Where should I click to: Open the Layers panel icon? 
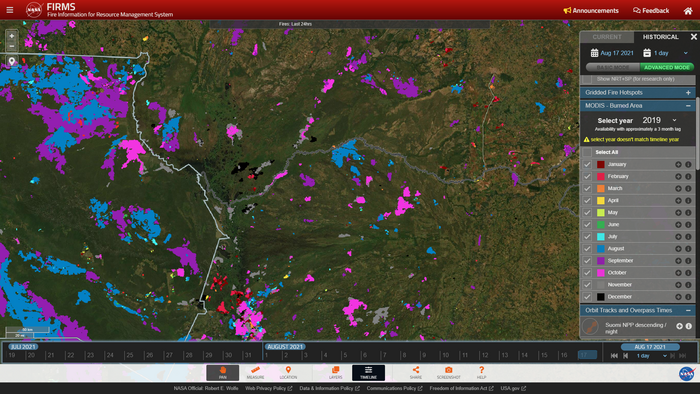pyautogui.click(x=335, y=373)
